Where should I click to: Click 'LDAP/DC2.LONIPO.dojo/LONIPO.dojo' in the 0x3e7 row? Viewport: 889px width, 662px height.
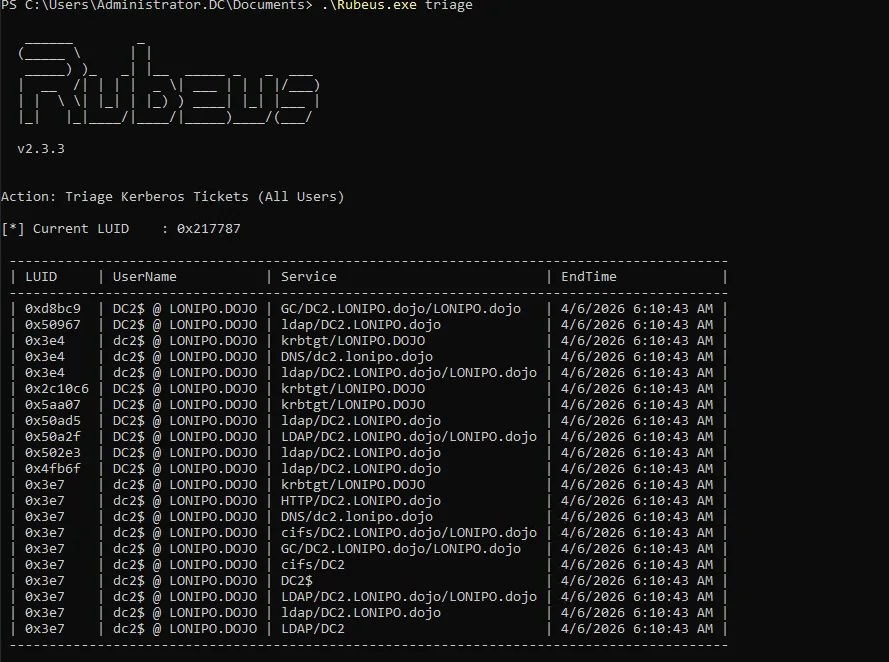[409, 597]
